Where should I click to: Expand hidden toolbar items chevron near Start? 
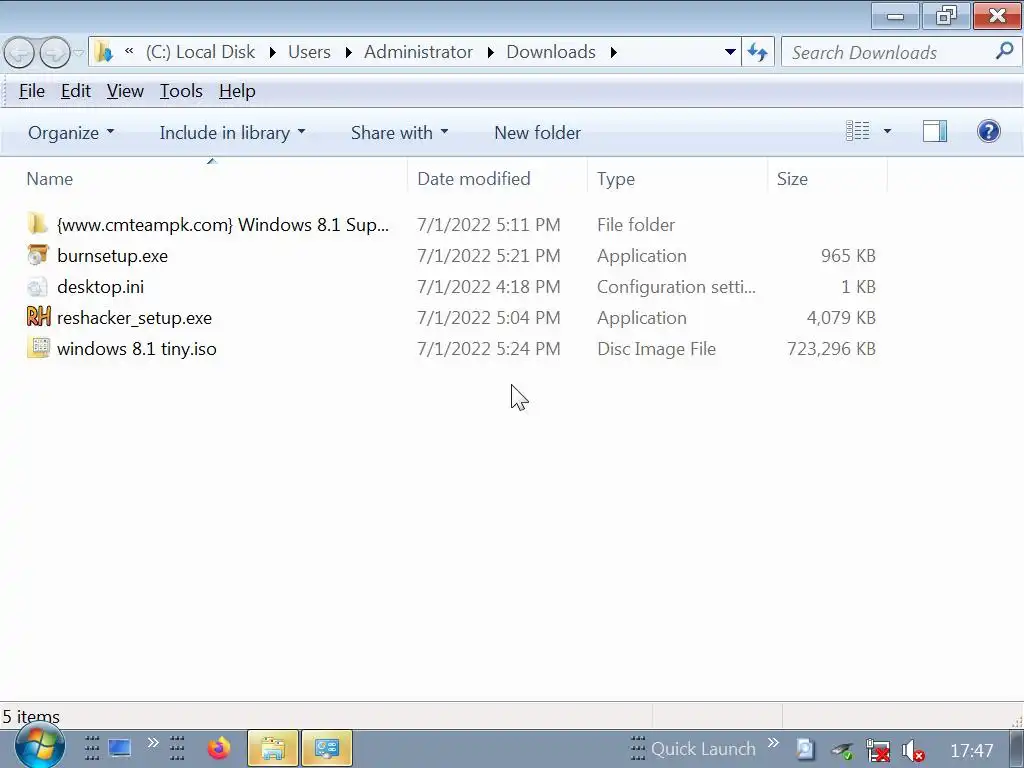[153, 743]
